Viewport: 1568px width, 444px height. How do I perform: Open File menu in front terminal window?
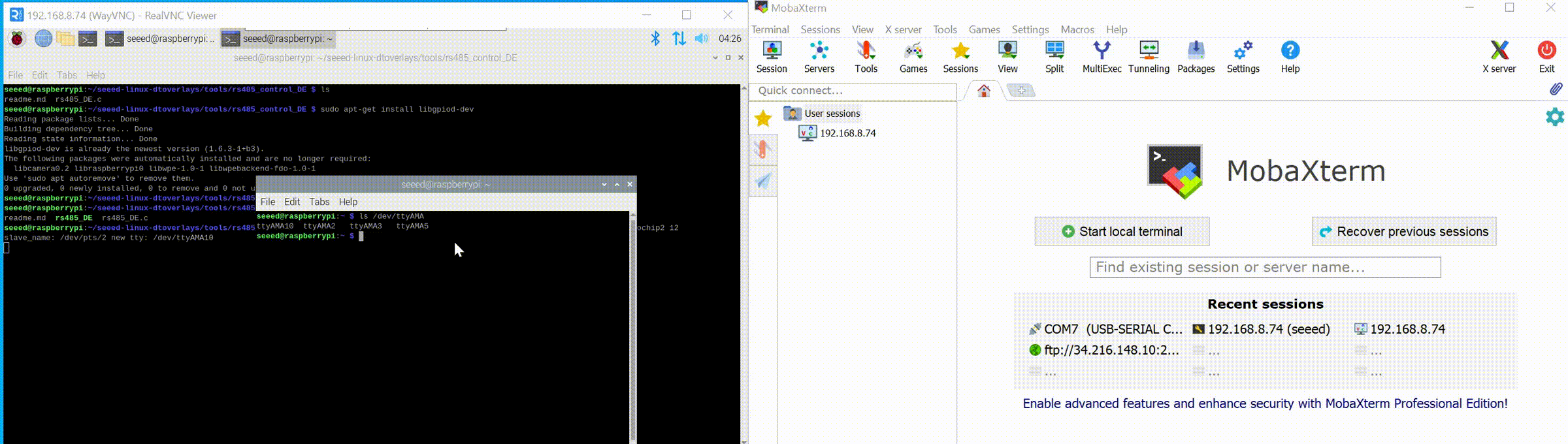268,202
